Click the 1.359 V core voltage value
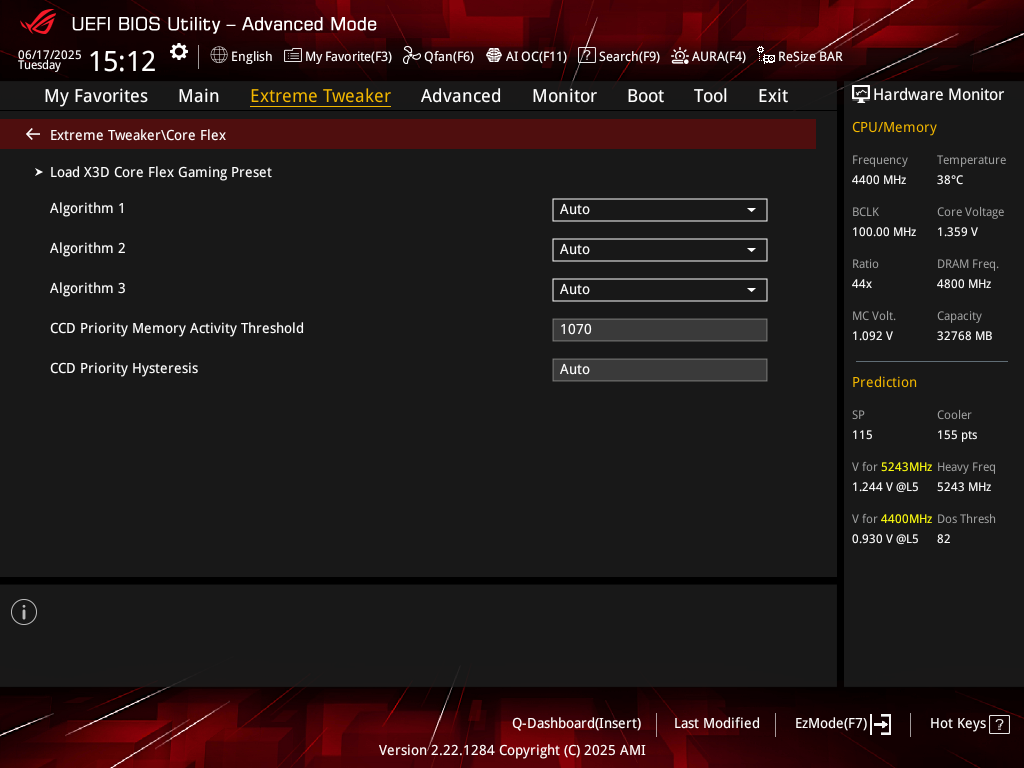1024x768 pixels. pyautogui.click(x=957, y=232)
